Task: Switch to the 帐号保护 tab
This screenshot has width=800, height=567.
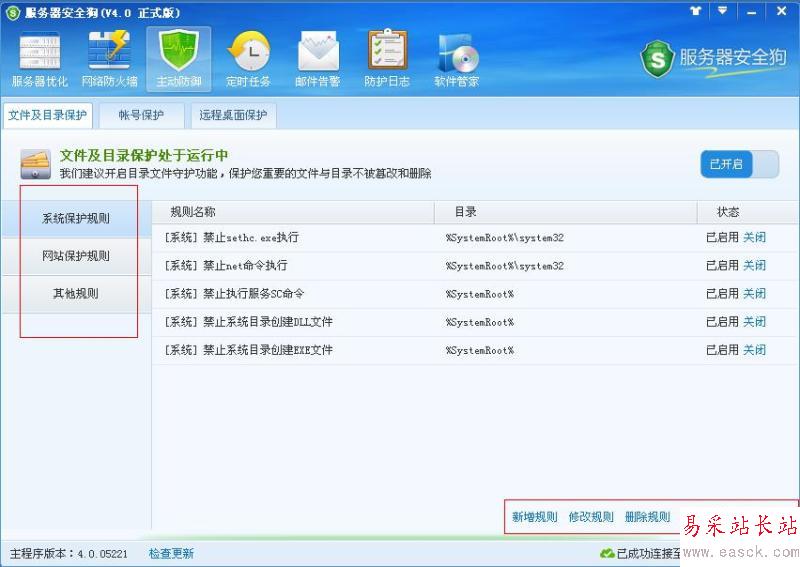Action: click(141, 115)
